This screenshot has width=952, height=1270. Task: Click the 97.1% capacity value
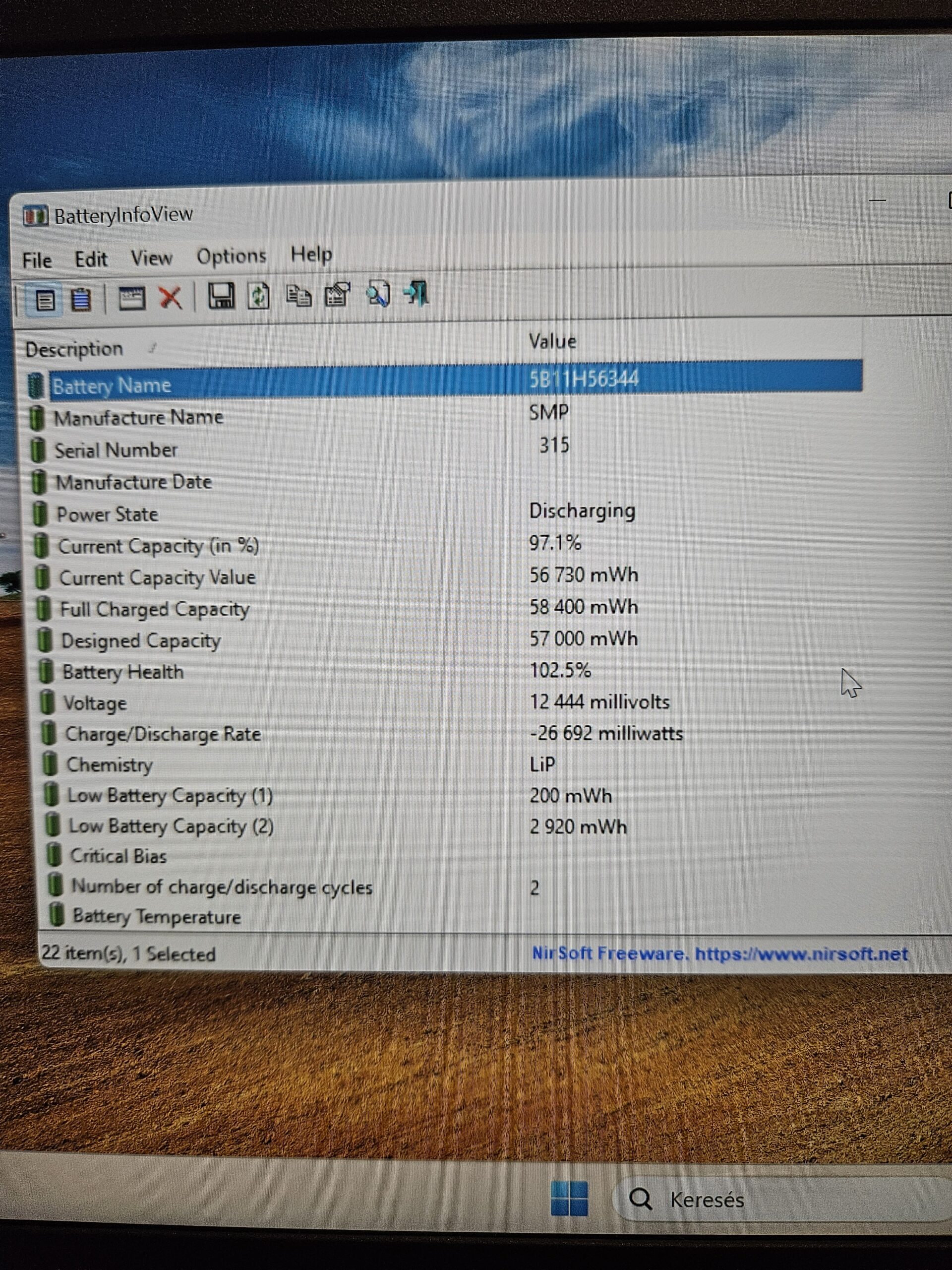(x=555, y=543)
